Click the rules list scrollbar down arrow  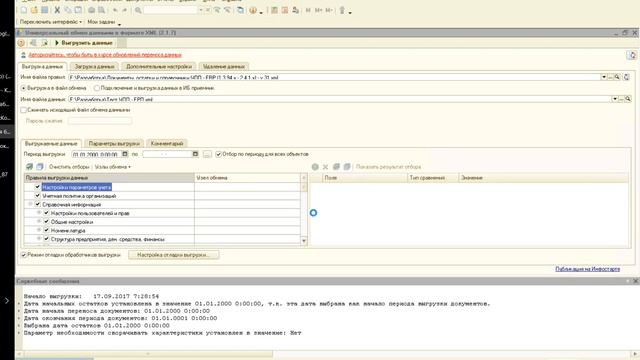[x=304, y=241]
